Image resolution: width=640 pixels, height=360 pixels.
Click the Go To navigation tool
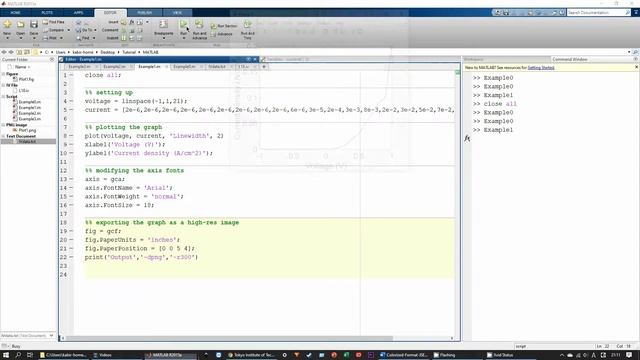click(84, 30)
